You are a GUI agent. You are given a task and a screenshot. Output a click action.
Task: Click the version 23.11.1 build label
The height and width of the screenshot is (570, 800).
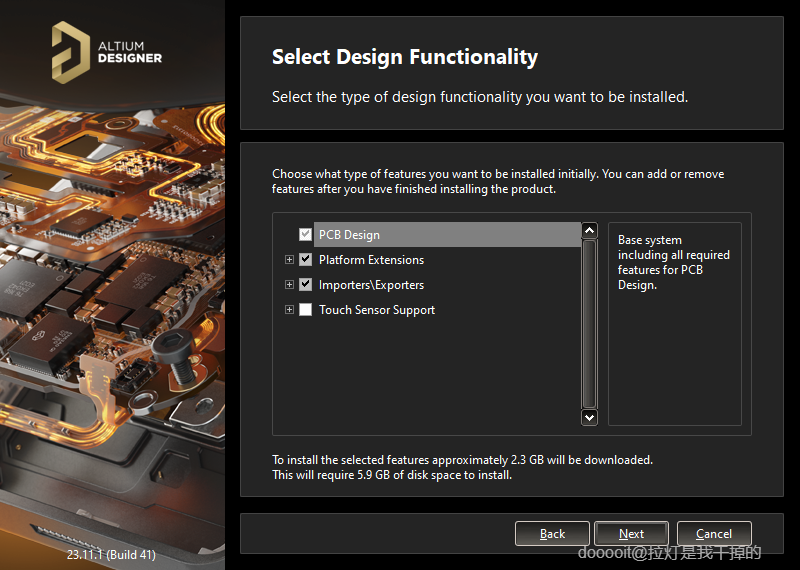click(x=111, y=553)
